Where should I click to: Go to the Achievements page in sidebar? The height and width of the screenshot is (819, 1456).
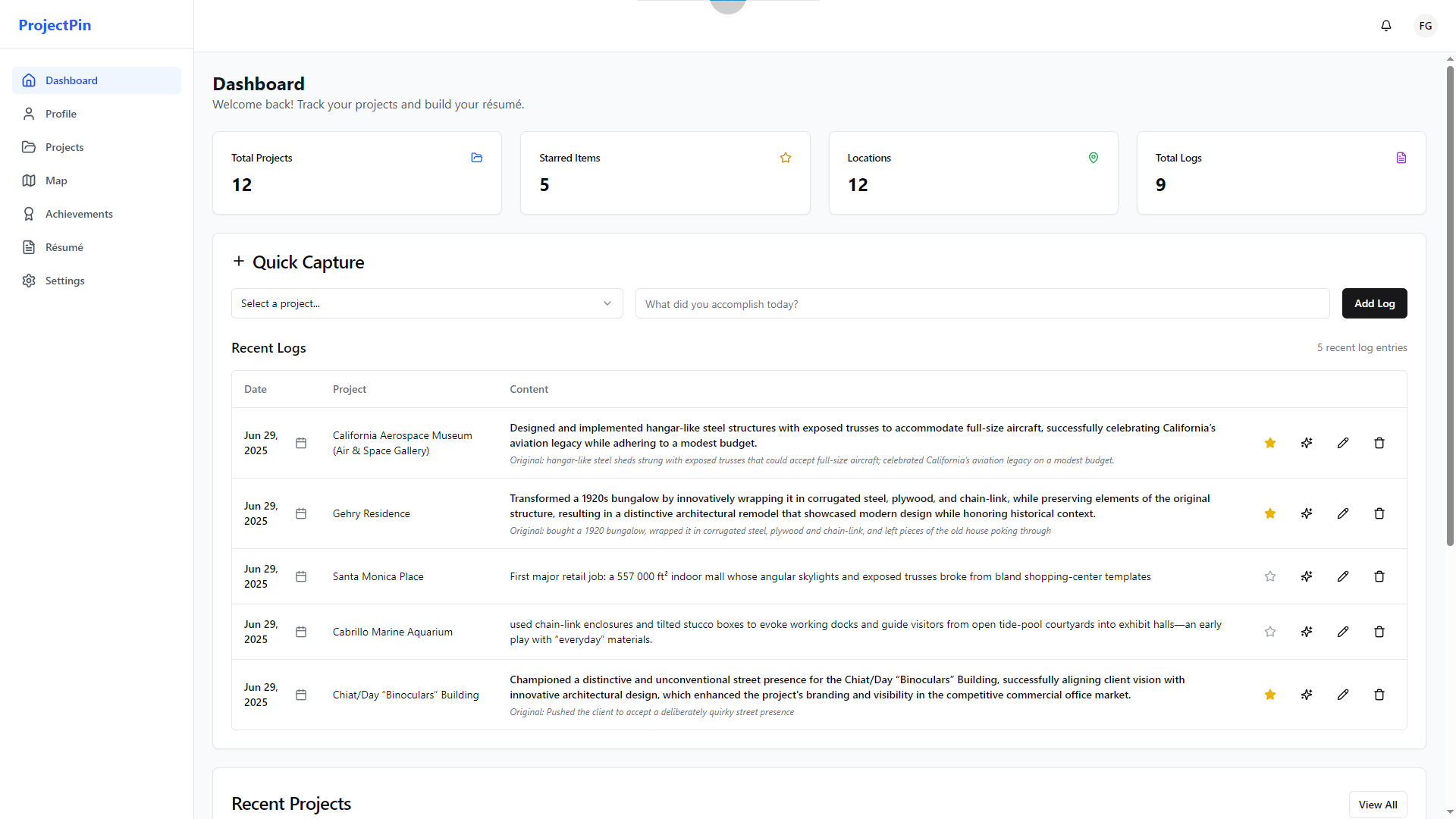(x=79, y=214)
